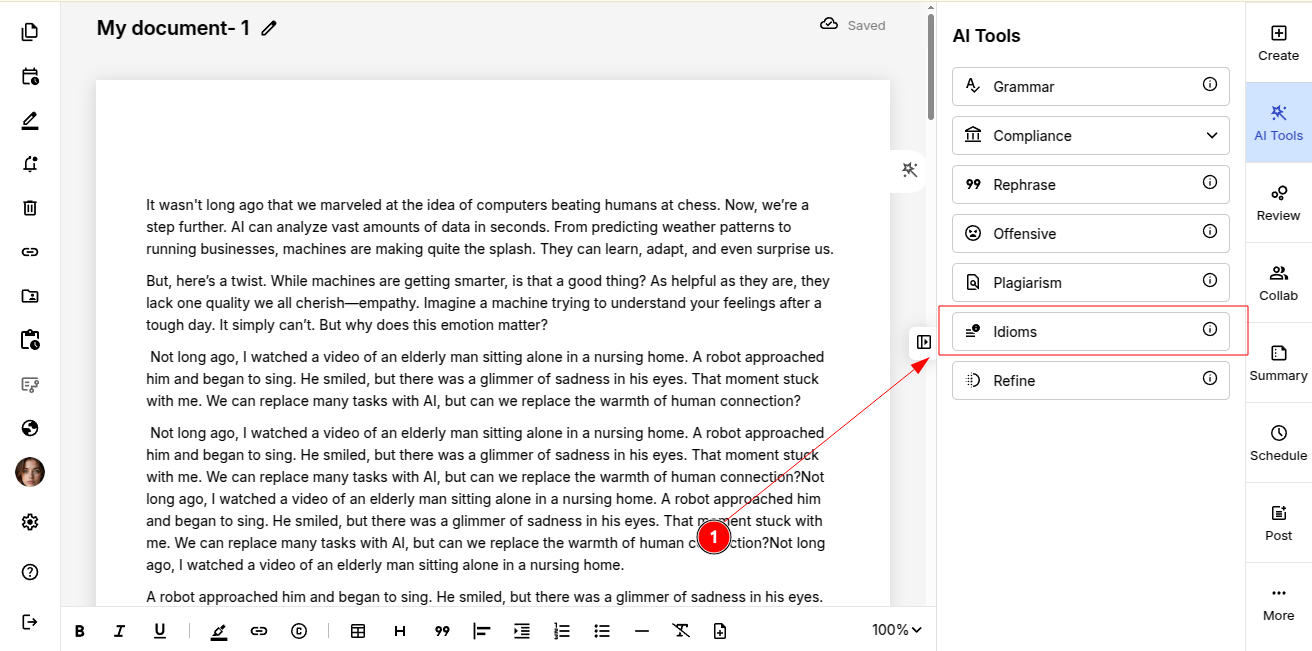Toggle italic formatting
Screen dimensions: 1312x651
(x=119, y=631)
